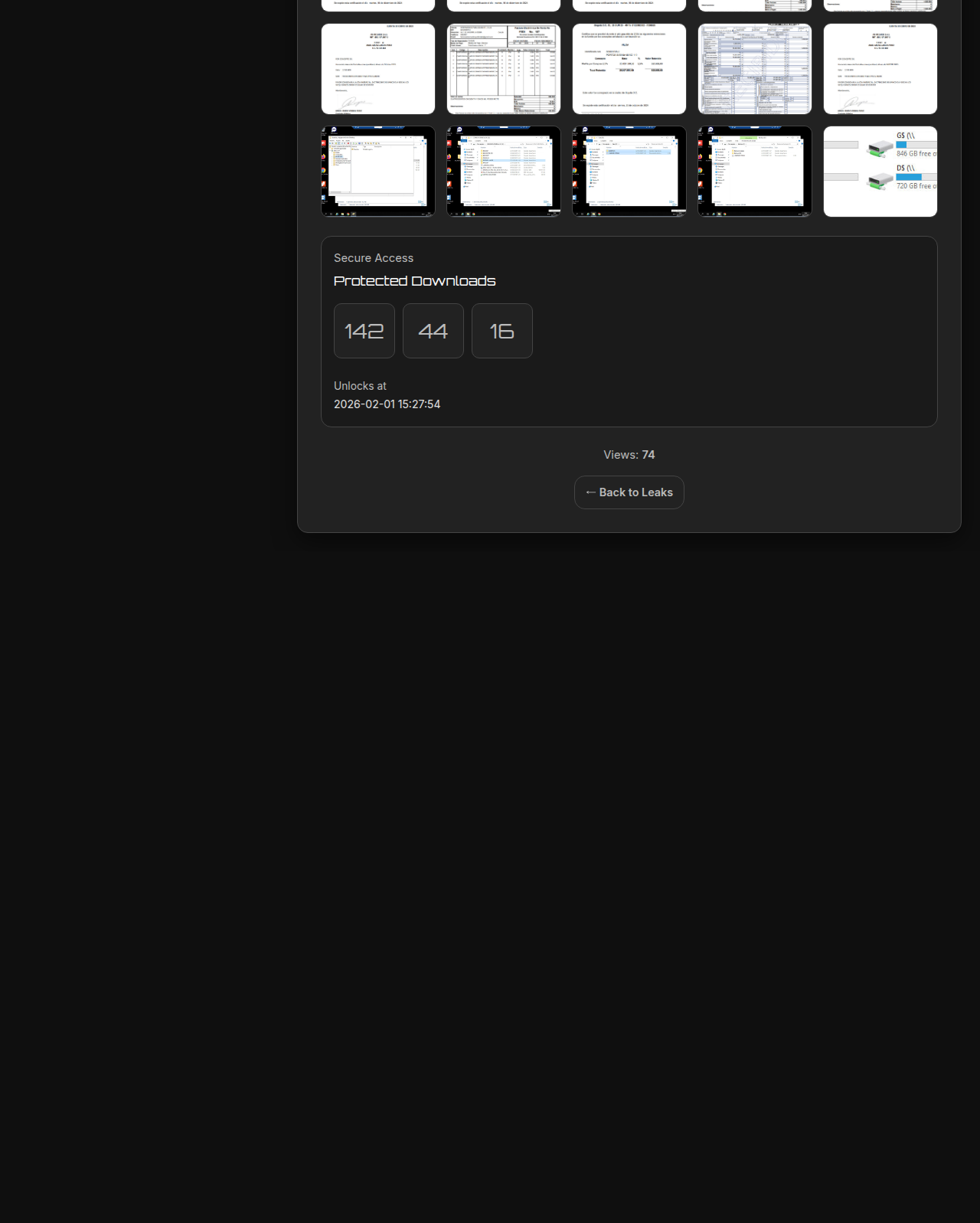Open the partially visible top-left document thumbnail
The height and width of the screenshot is (1223, 980).
[378, 5]
